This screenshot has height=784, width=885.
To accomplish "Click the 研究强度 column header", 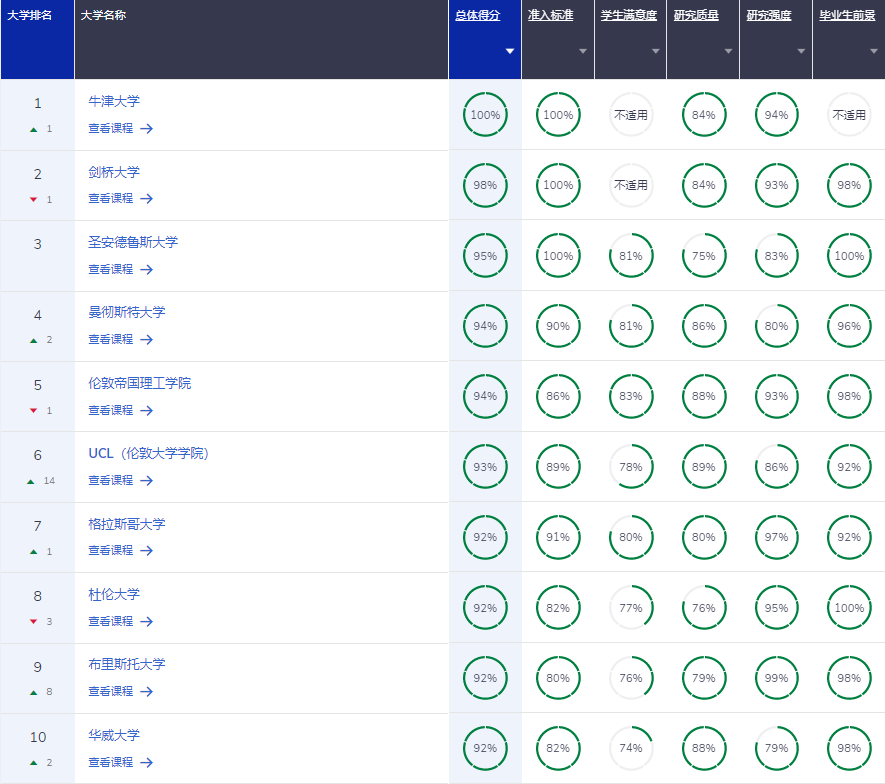I will pyautogui.click(x=769, y=16).
